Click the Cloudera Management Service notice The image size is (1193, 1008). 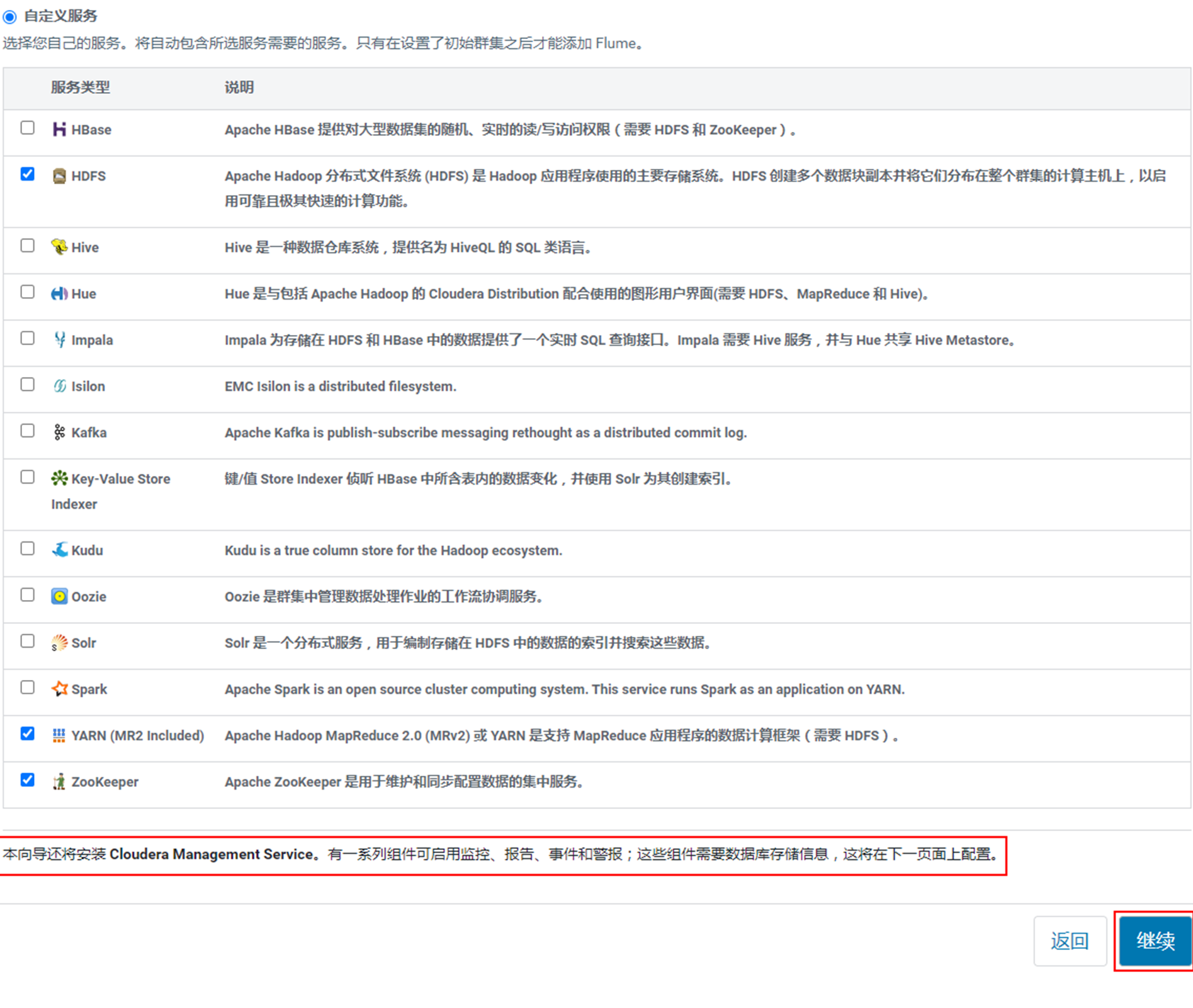502,854
